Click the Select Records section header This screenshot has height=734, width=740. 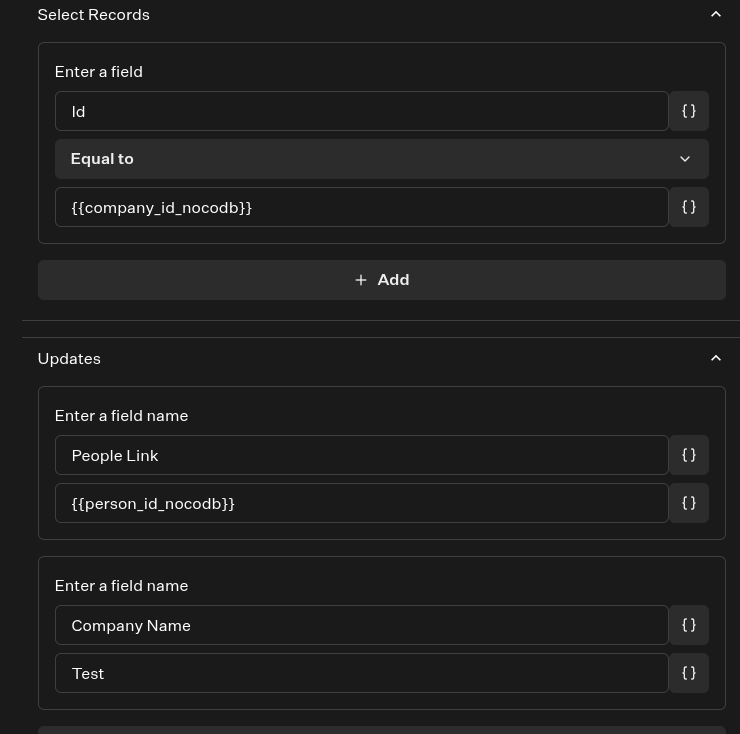tap(94, 15)
